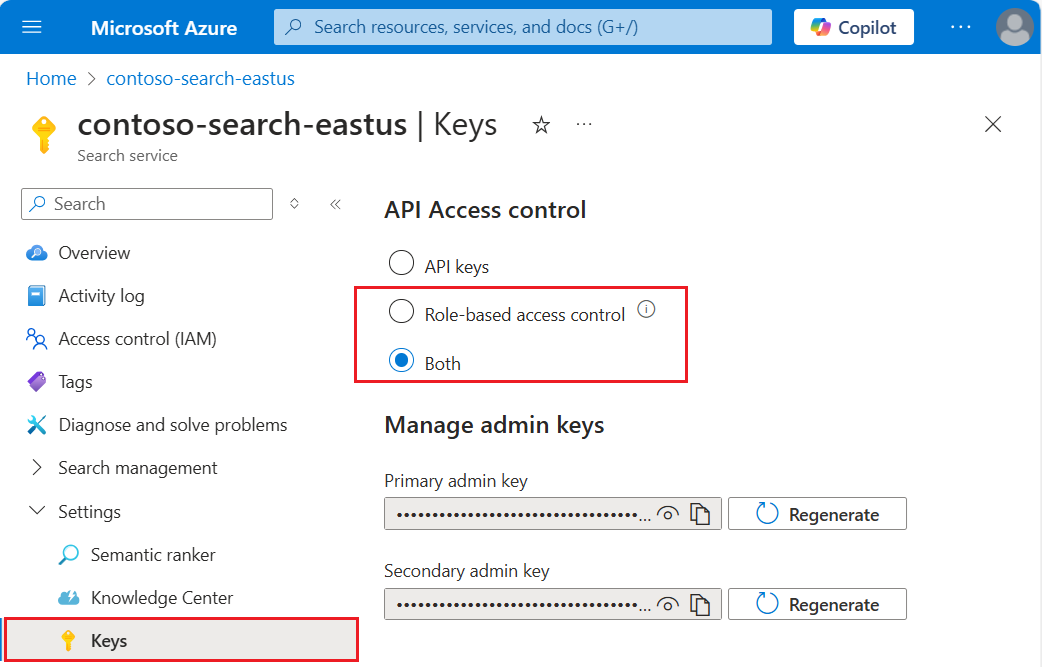This screenshot has width=1042, height=667.
Task: Open Access control (IAM) page
Action: pos(137,339)
